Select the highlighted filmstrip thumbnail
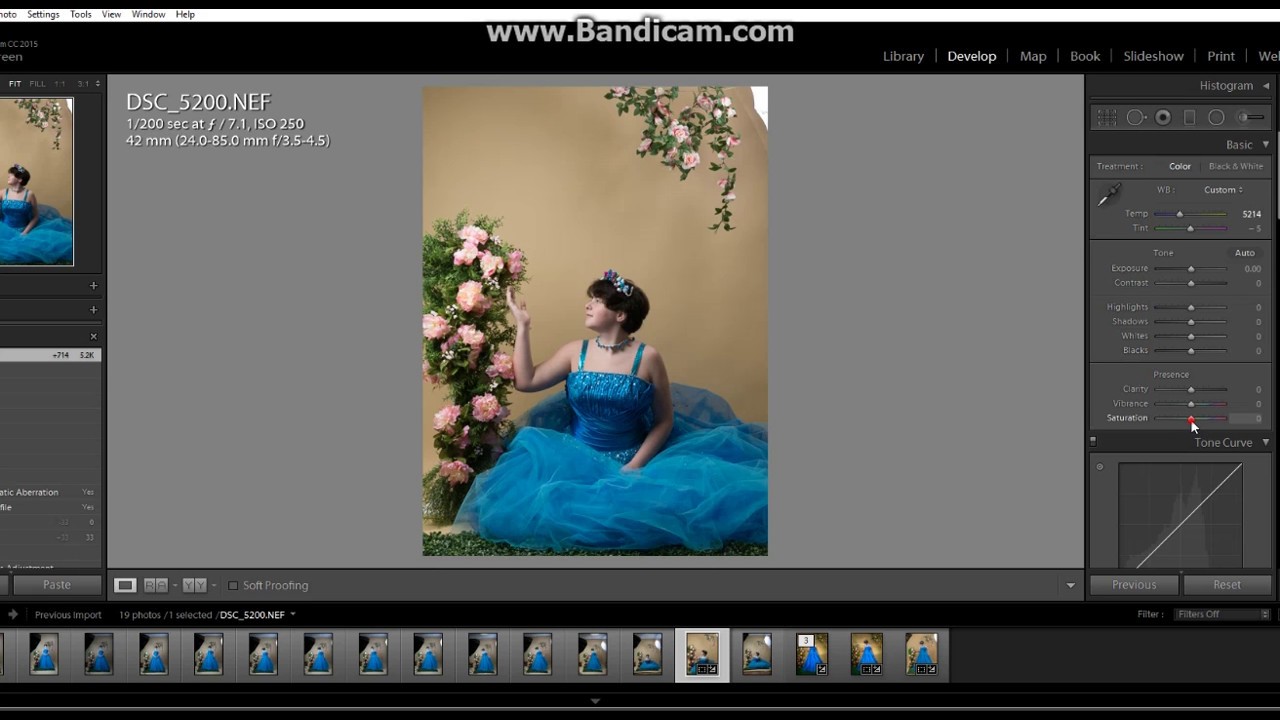The width and height of the screenshot is (1280, 720). click(702, 655)
